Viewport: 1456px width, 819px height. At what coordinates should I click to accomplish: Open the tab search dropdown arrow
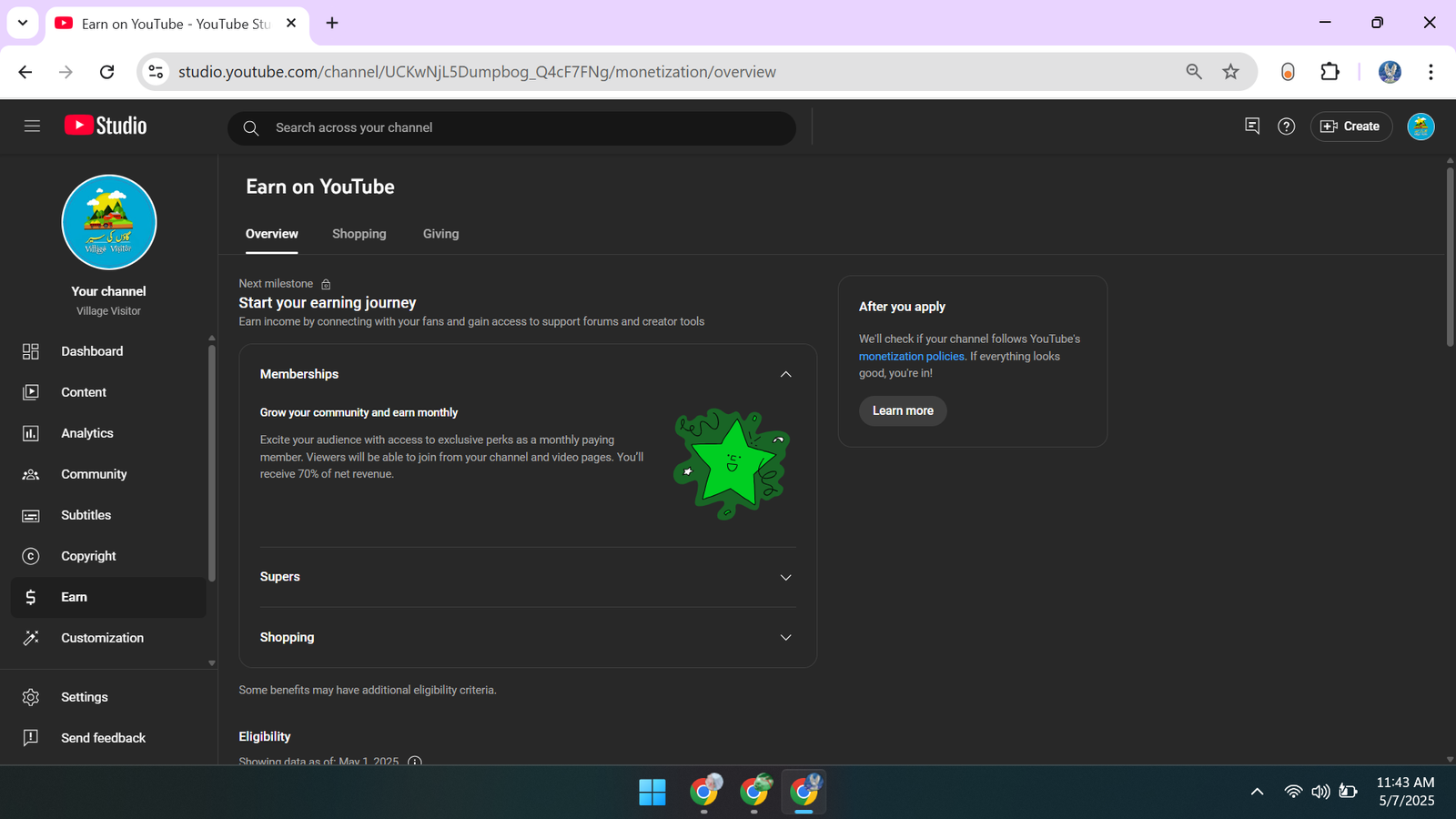(23, 23)
